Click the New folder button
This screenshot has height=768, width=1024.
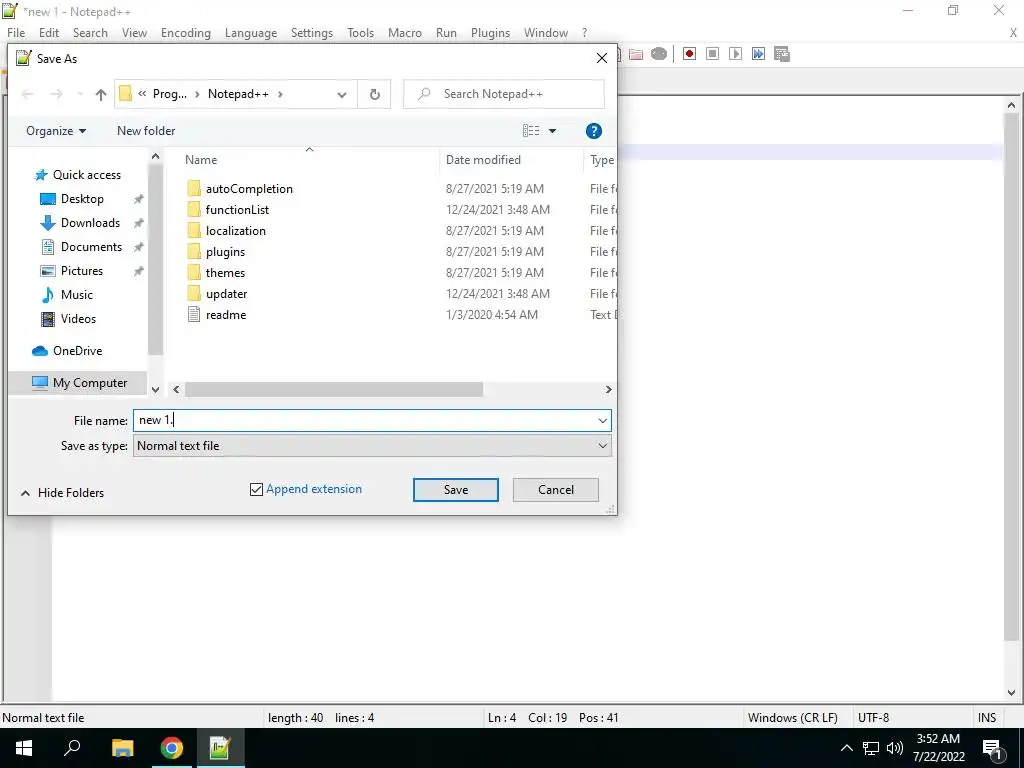(x=146, y=131)
